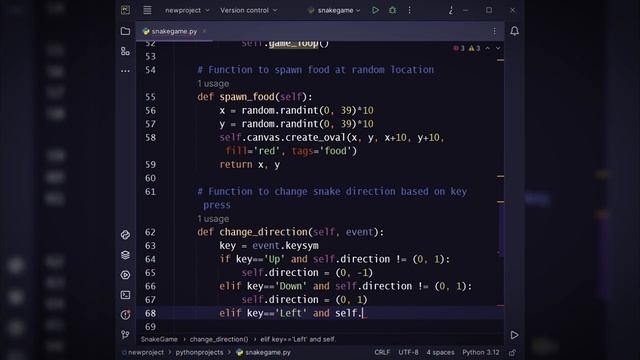
Task: Open the Problems tool window
Action: (x=125, y=315)
